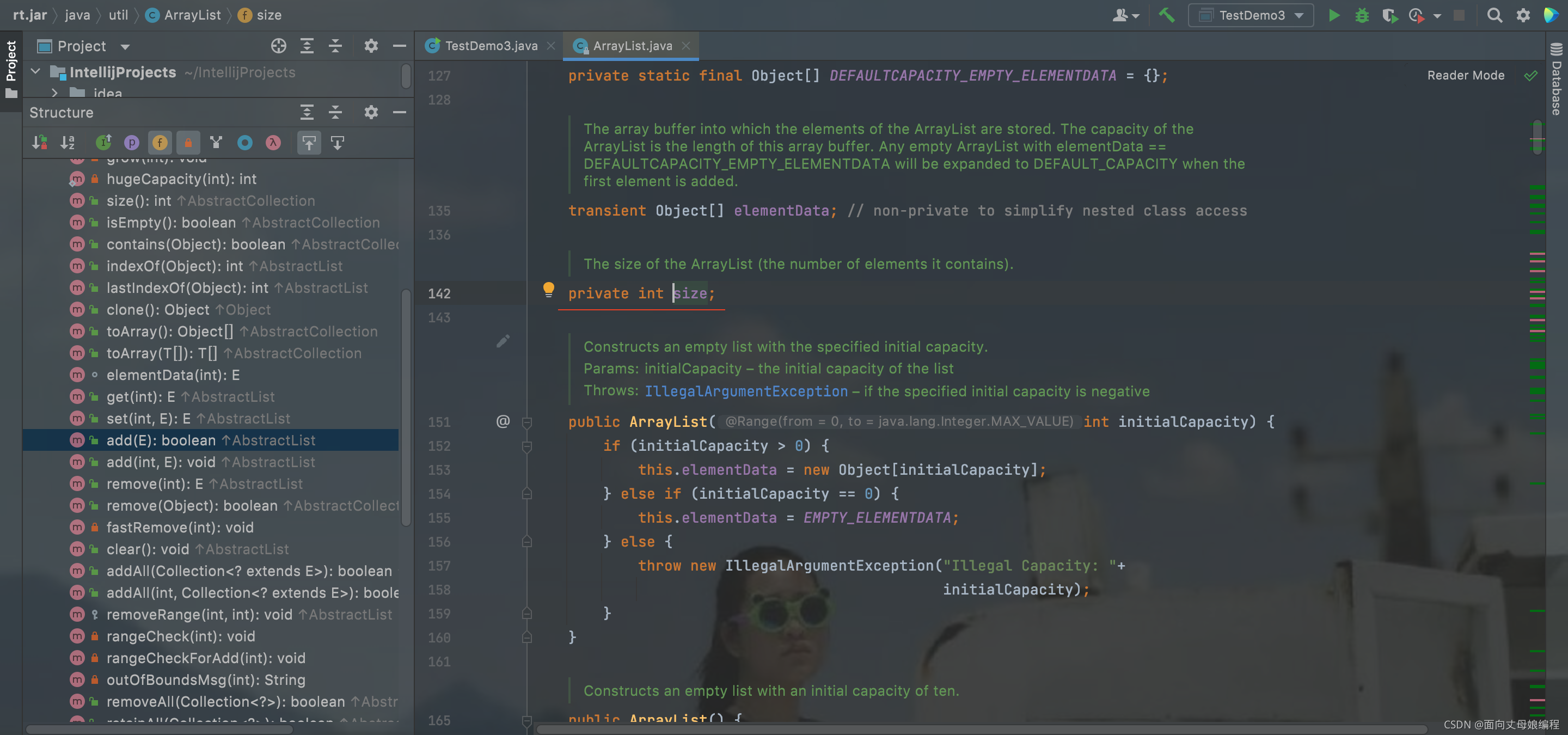Build project with hammer icon

click(x=1166, y=15)
